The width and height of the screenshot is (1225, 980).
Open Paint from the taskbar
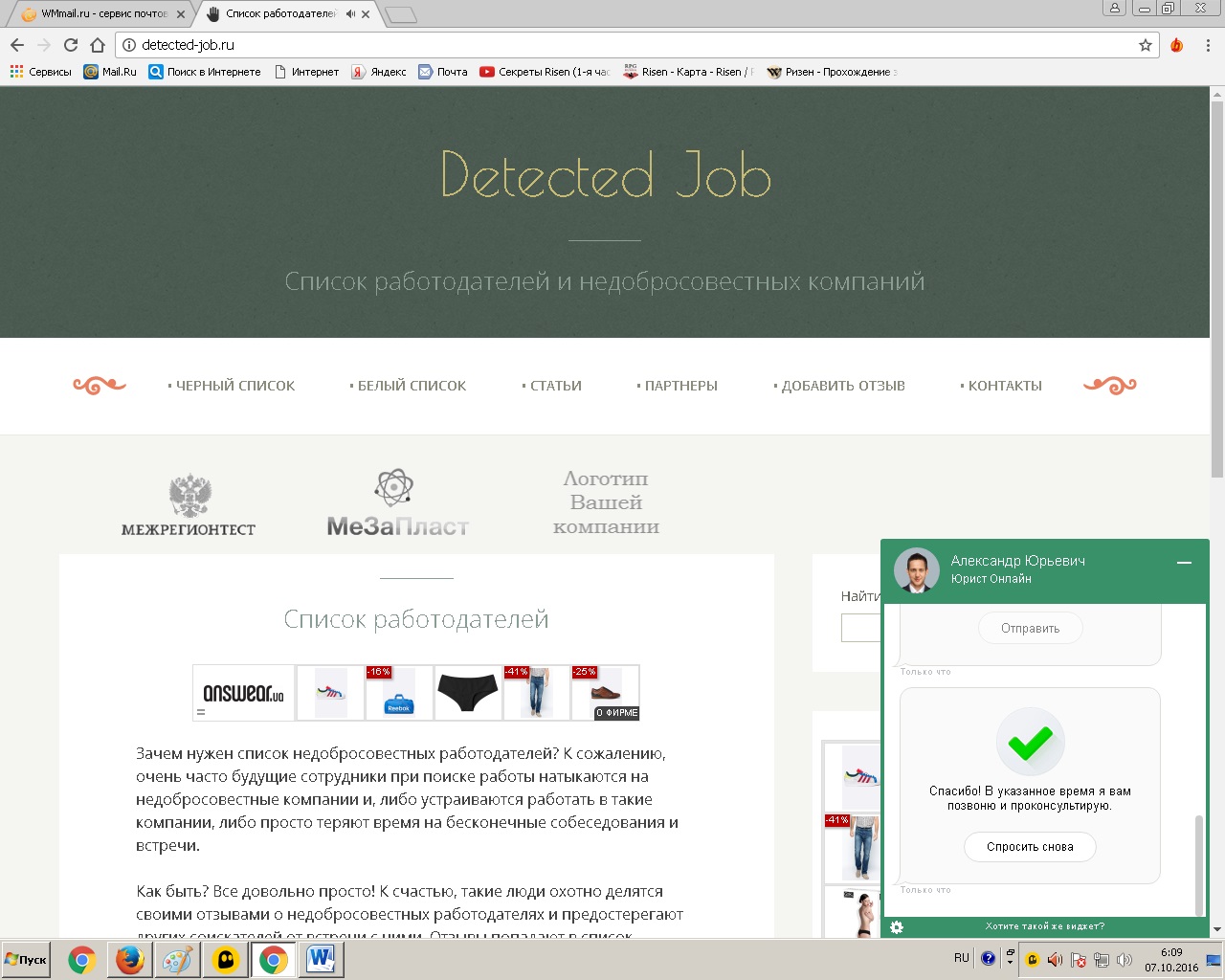(177, 960)
